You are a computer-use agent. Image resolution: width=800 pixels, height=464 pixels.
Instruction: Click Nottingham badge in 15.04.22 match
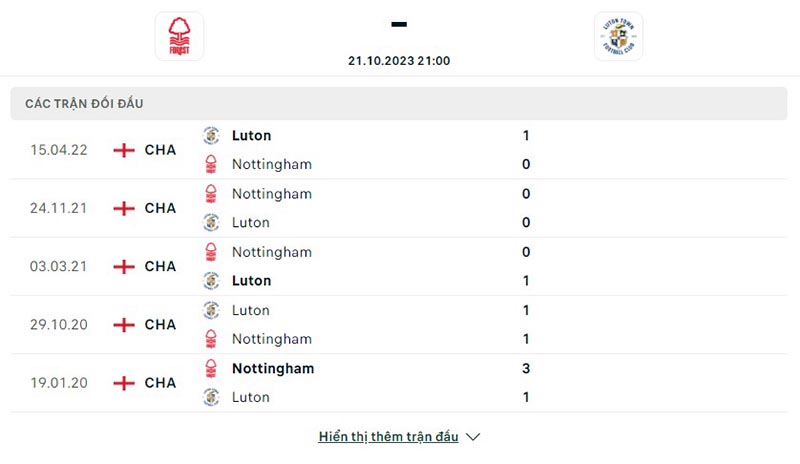click(211, 164)
